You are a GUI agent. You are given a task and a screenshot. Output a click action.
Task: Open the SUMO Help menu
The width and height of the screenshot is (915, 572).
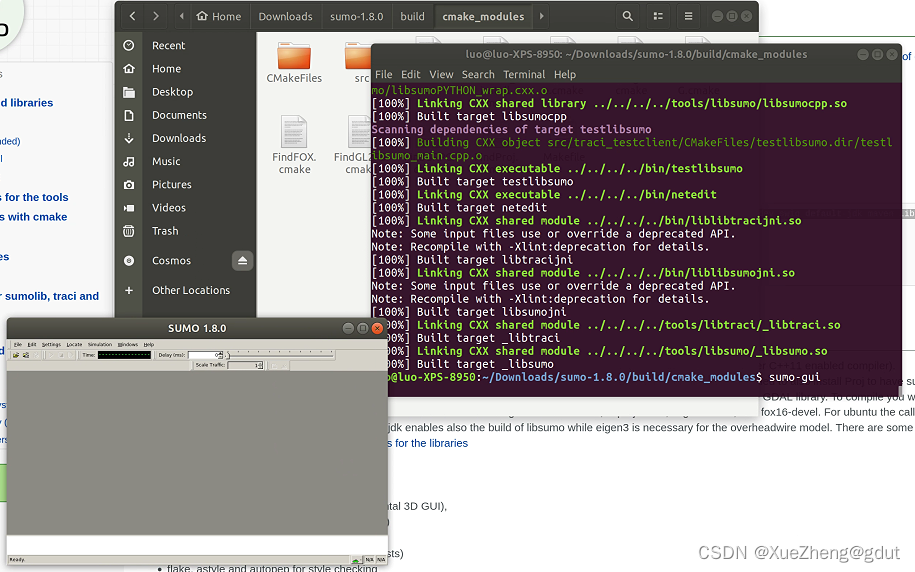(148, 344)
